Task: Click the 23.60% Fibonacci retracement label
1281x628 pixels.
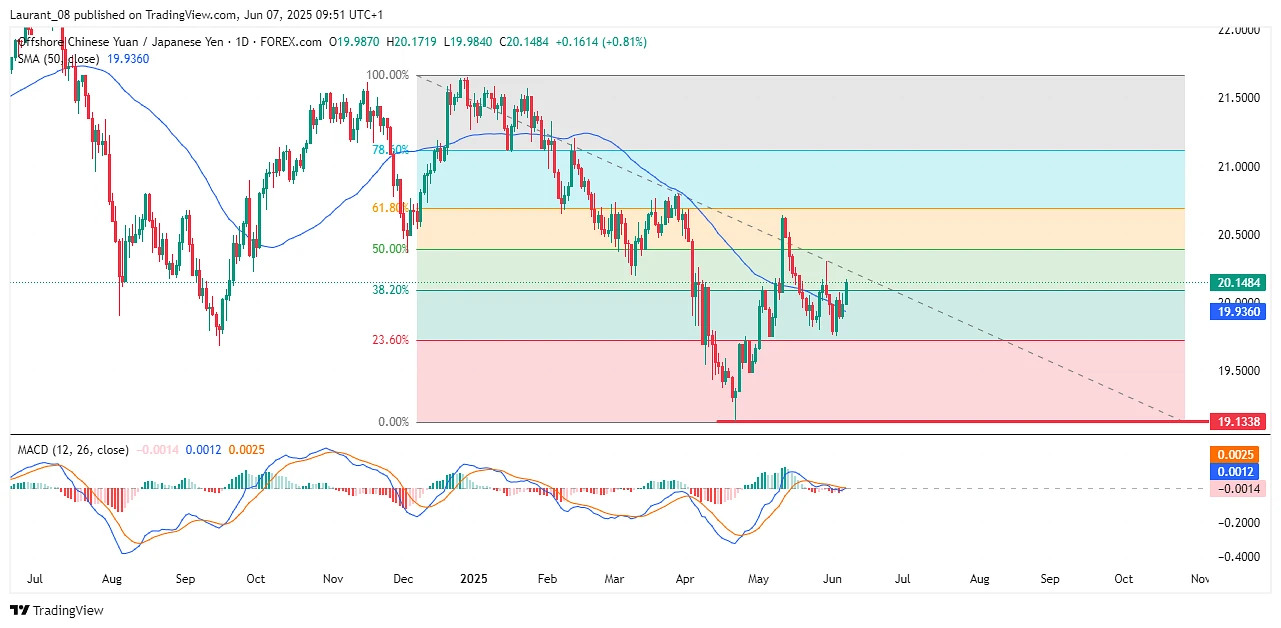Action: click(390, 340)
